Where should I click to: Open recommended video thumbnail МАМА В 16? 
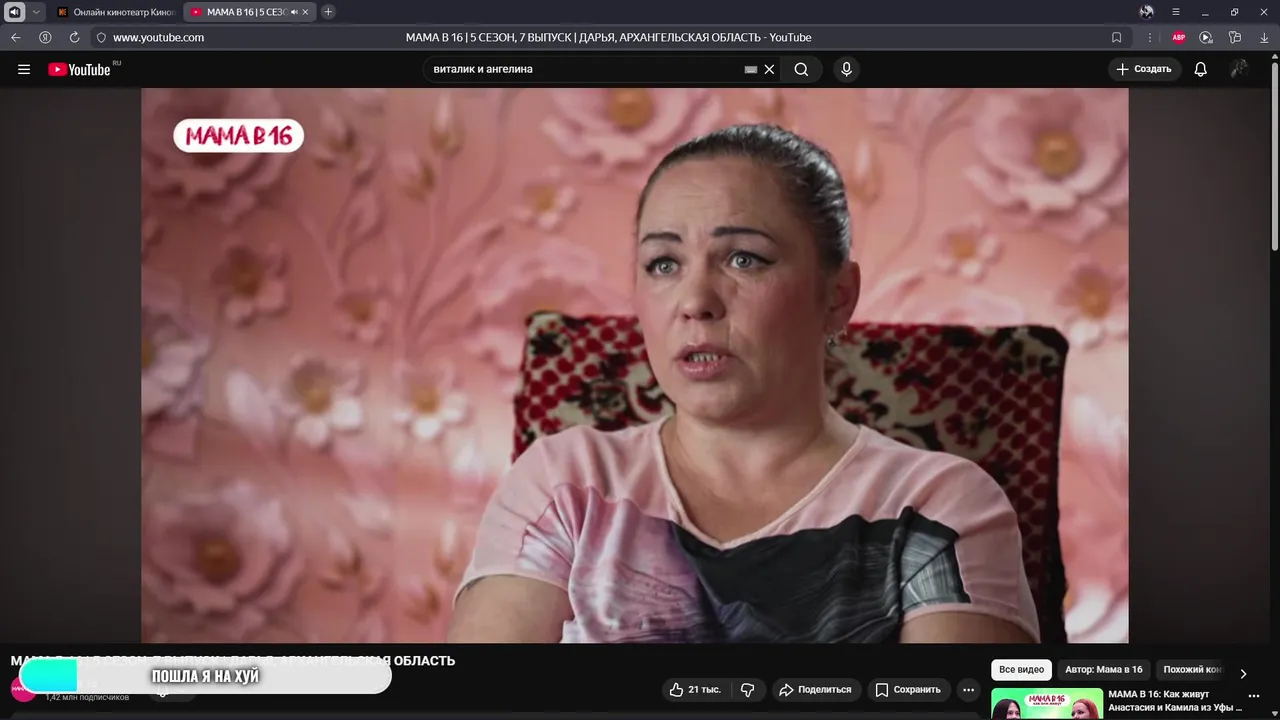point(1047,704)
